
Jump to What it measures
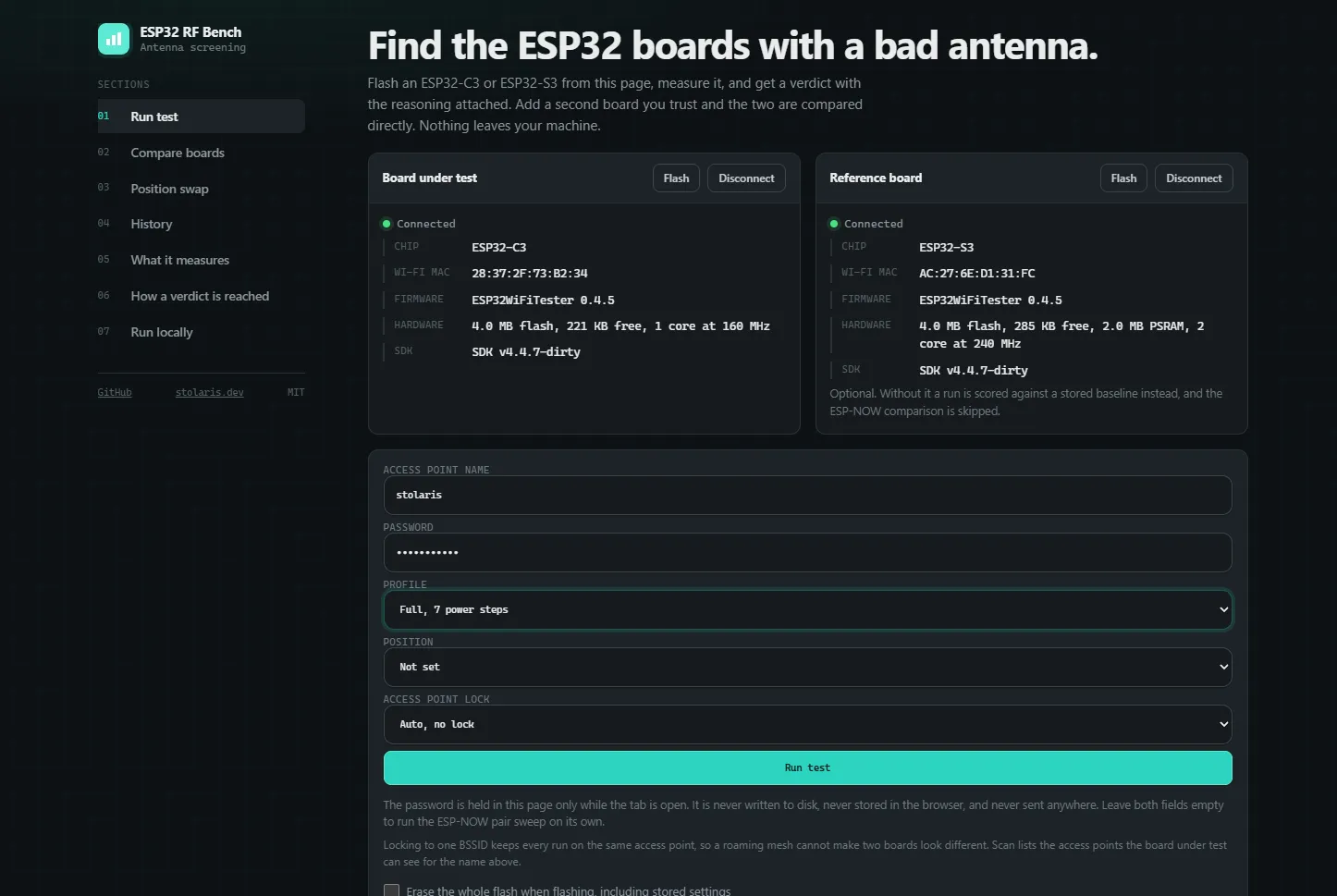coord(201,260)
